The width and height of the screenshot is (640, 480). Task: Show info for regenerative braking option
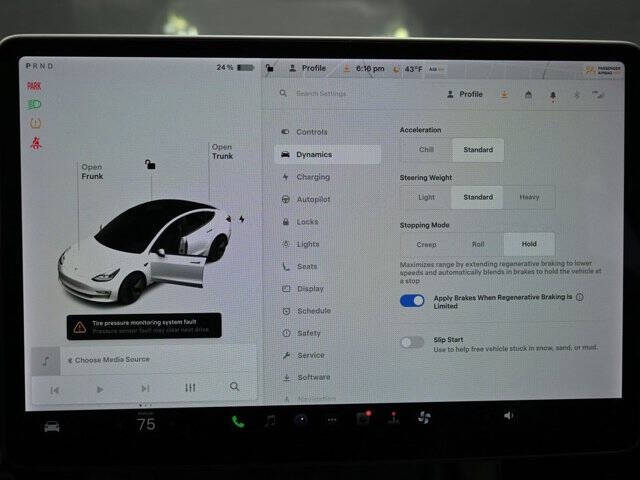[x=580, y=297]
